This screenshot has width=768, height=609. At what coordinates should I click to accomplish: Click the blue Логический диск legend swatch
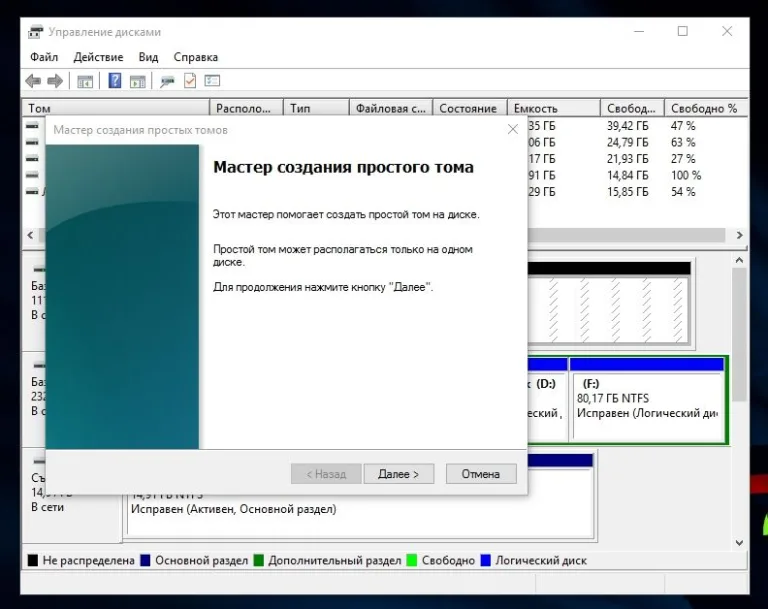coord(485,560)
